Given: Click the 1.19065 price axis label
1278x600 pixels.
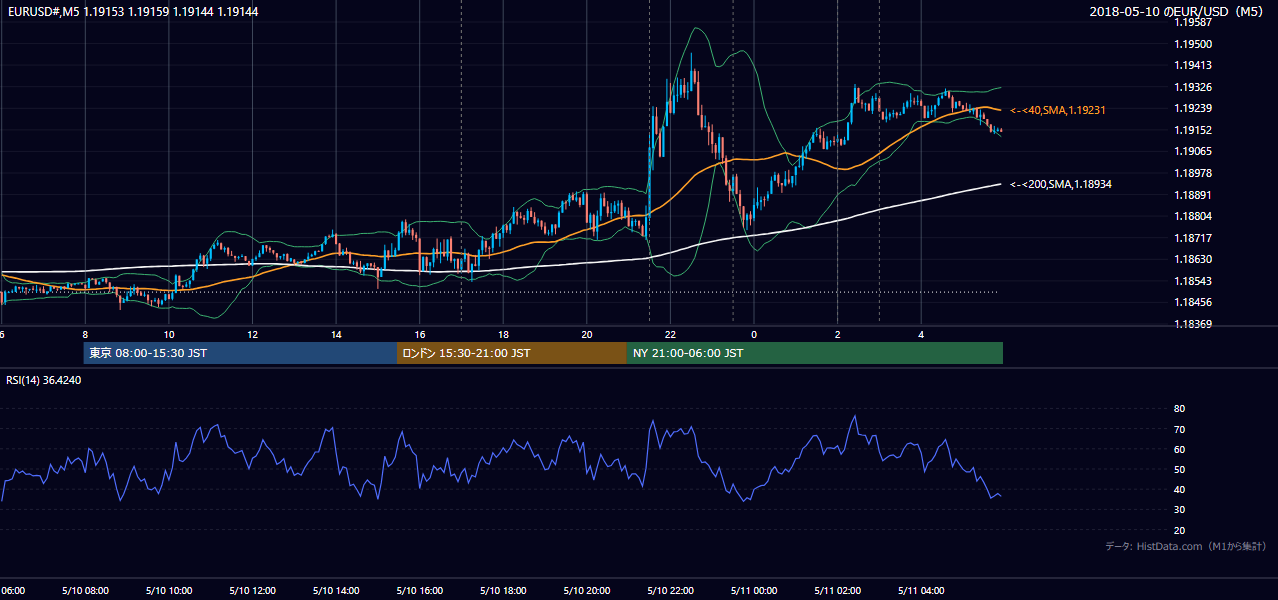Looking at the screenshot, I should tap(1194, 151).
